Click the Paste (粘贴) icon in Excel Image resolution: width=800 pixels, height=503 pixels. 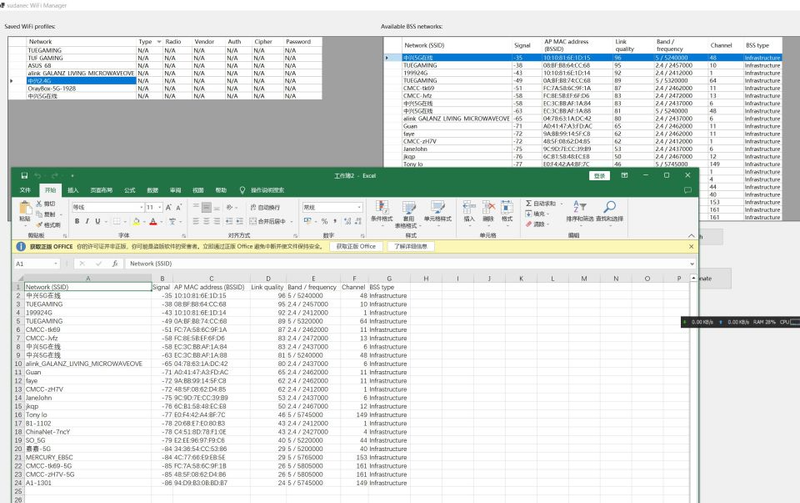click(x=25, y=211)
